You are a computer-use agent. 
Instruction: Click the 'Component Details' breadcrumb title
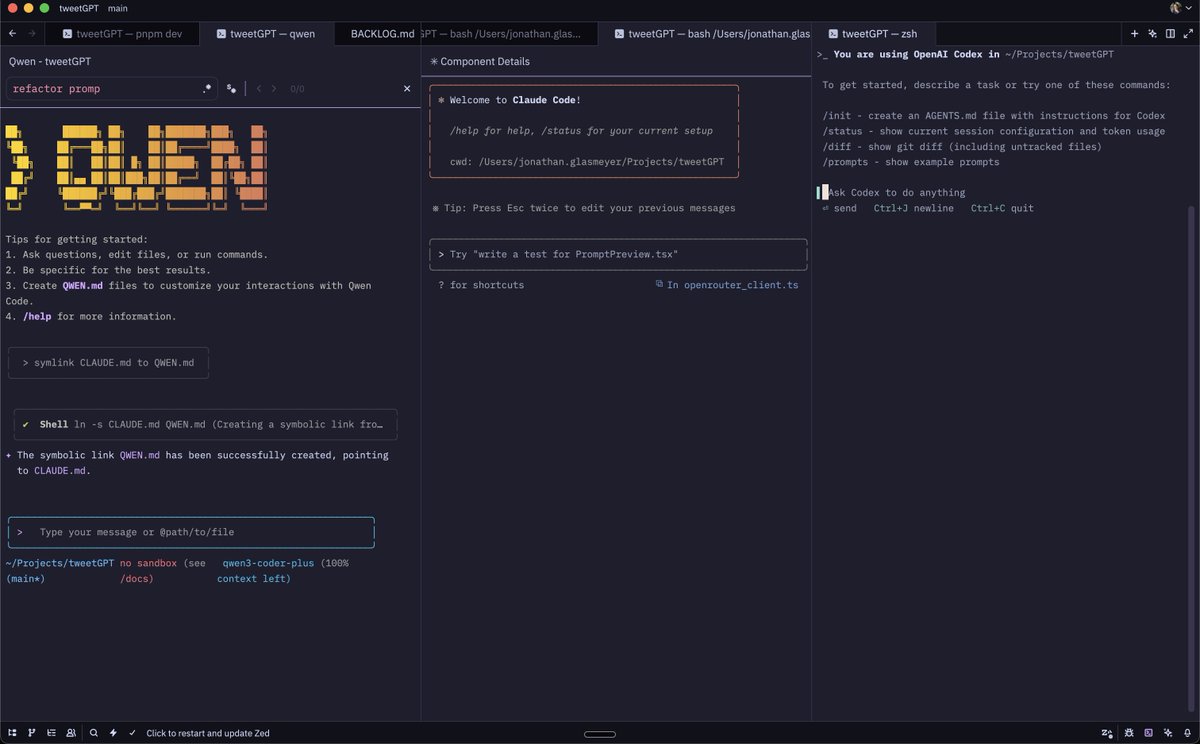coord(480,61)
